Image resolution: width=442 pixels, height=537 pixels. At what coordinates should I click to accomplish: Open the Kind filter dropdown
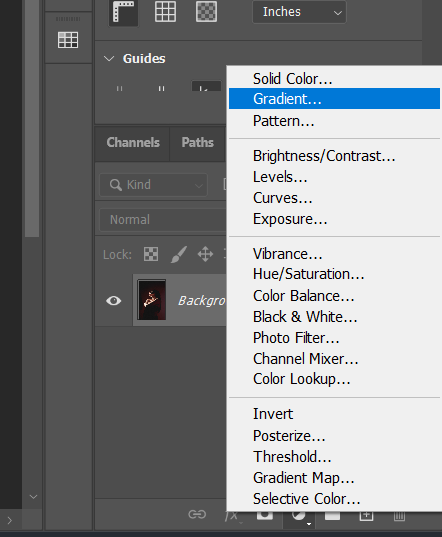(153, 185)
